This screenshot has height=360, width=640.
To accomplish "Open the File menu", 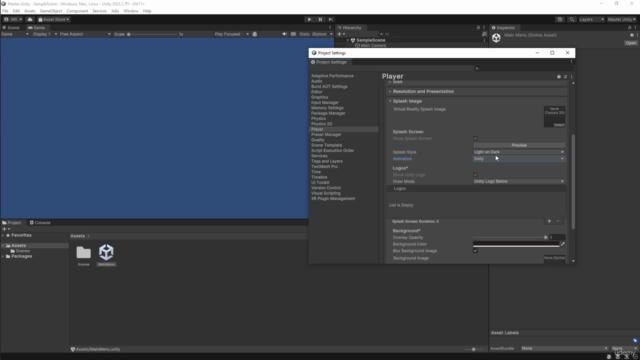I will pyautogui.click(x=5, y=11).
